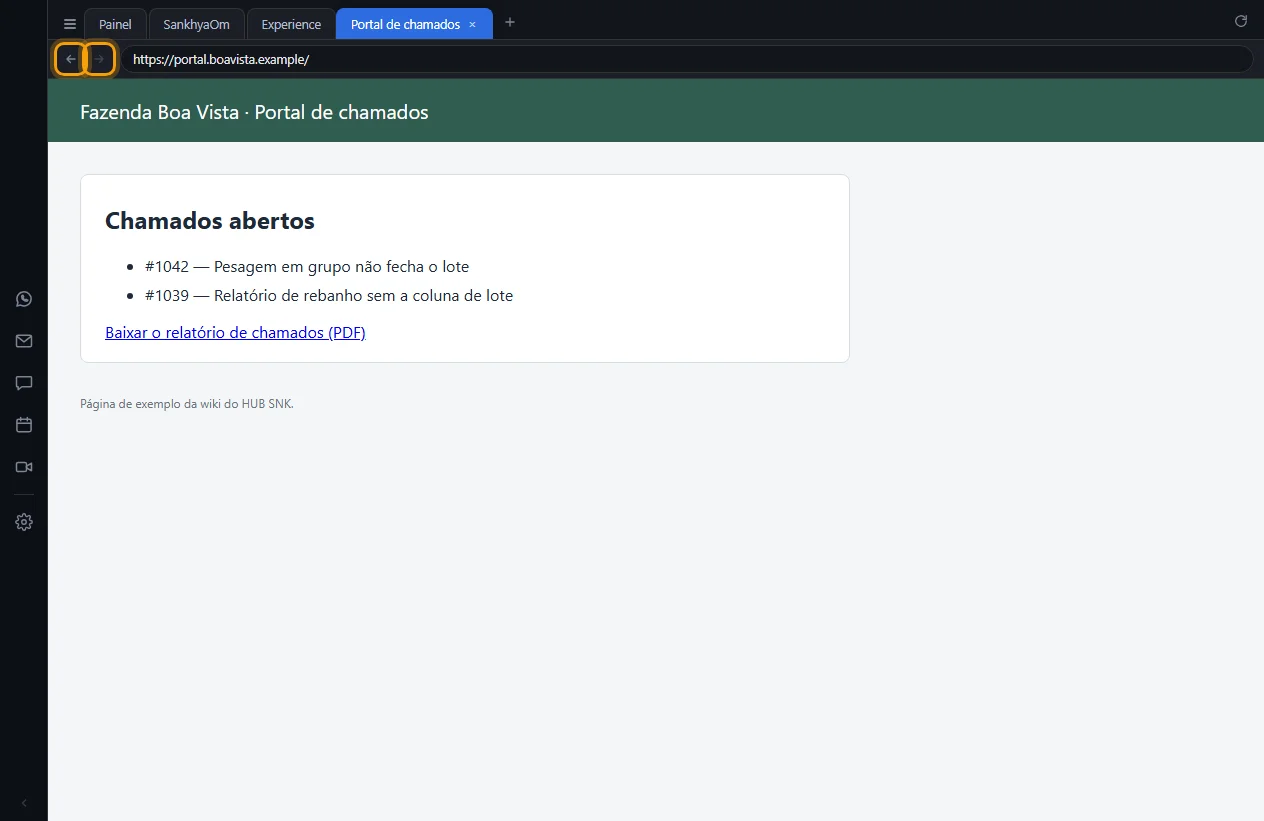Open the Experience tab
This screenshot has height=821, width=1264.
(291, 24)
